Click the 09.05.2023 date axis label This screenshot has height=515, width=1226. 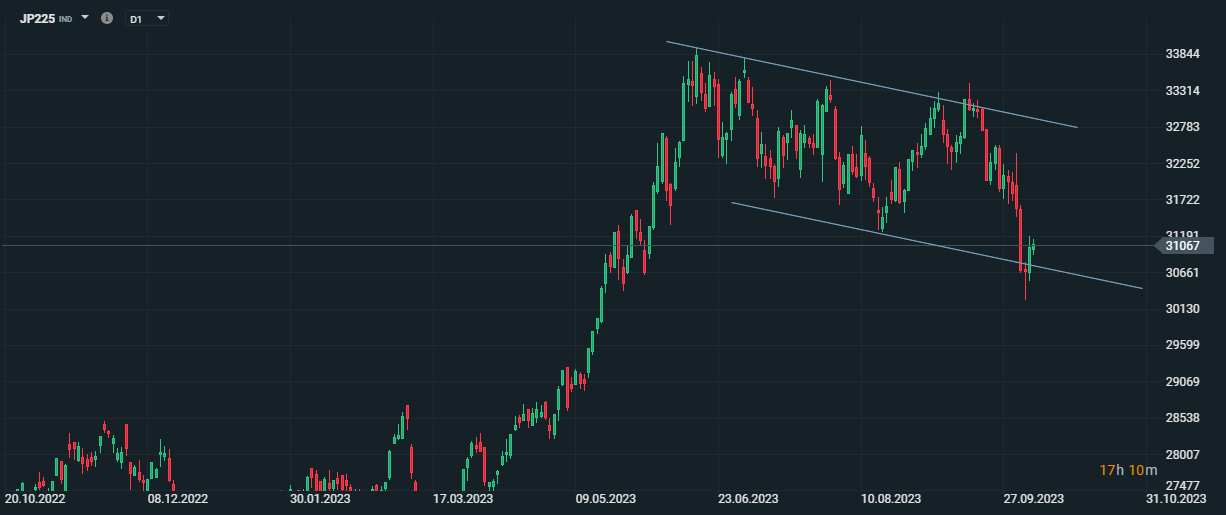click(x=606, y=498)
